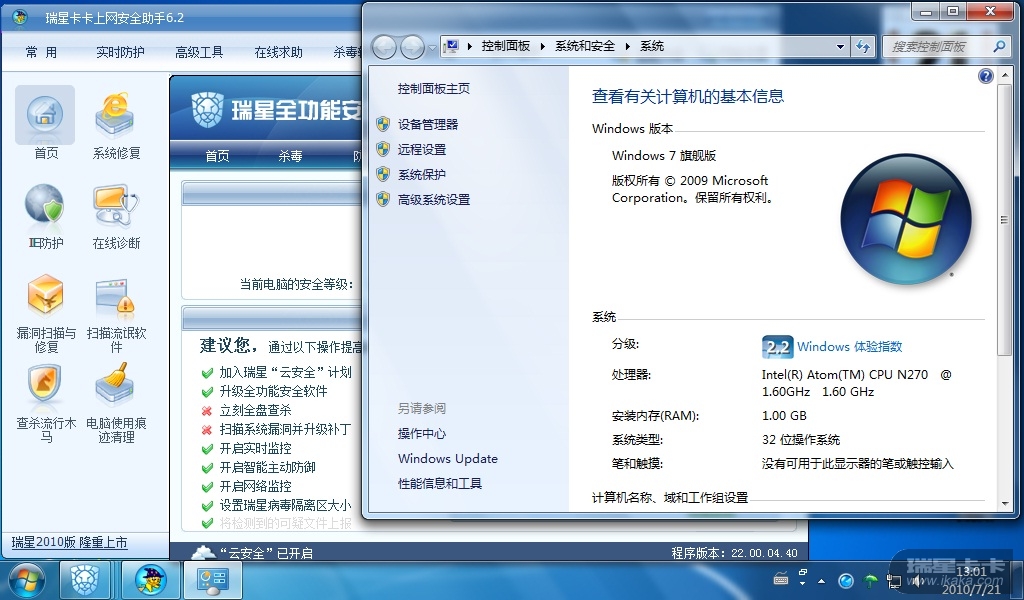Viewport: 1024px width, 600px height.
Task: Click scrollbar down arrow in System window
Action: pos(1004,504)
